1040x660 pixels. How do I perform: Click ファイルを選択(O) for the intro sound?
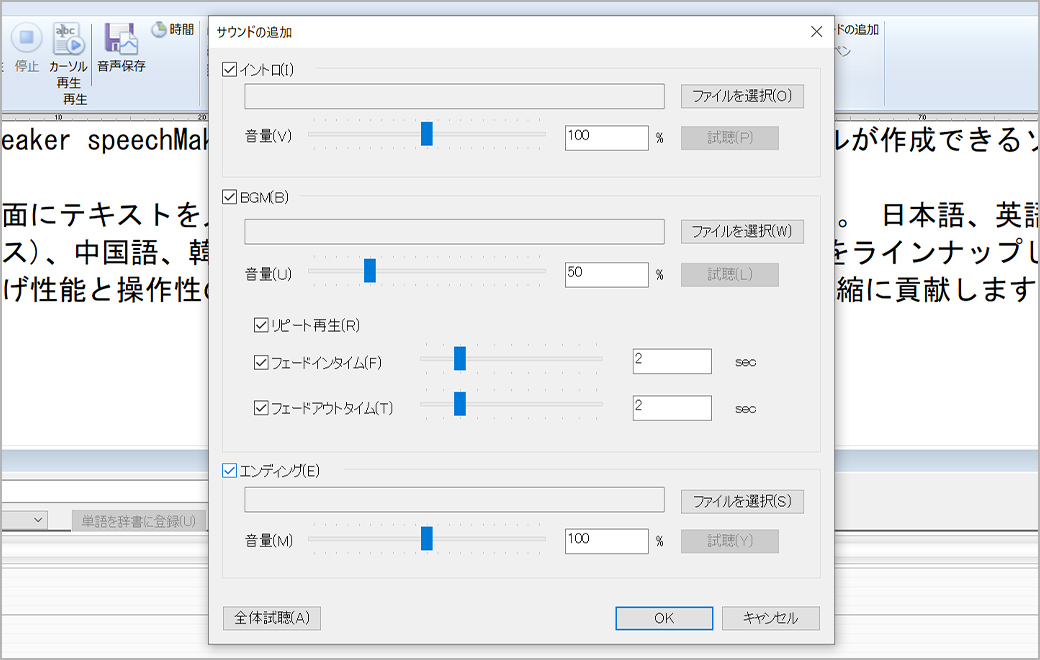click(x=742, y=97)
